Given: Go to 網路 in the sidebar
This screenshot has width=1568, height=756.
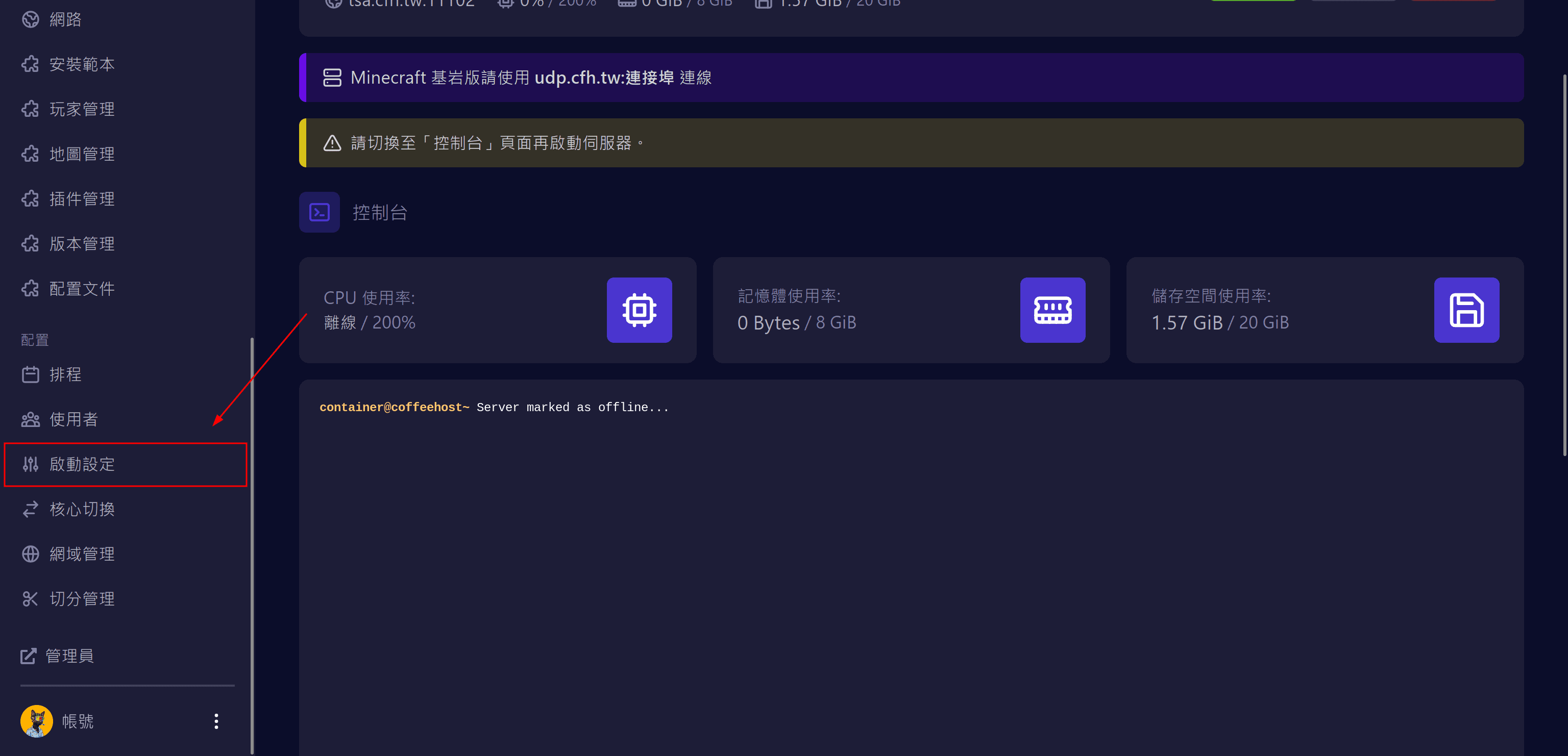Looking at the screenshot, I should point(64,19).
